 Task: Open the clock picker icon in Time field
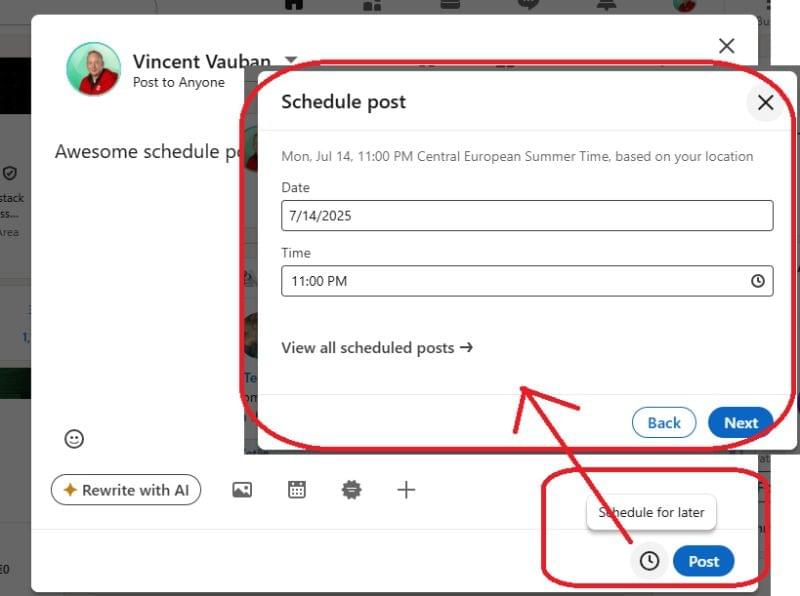pyautogui.click(x=758, y=281)
